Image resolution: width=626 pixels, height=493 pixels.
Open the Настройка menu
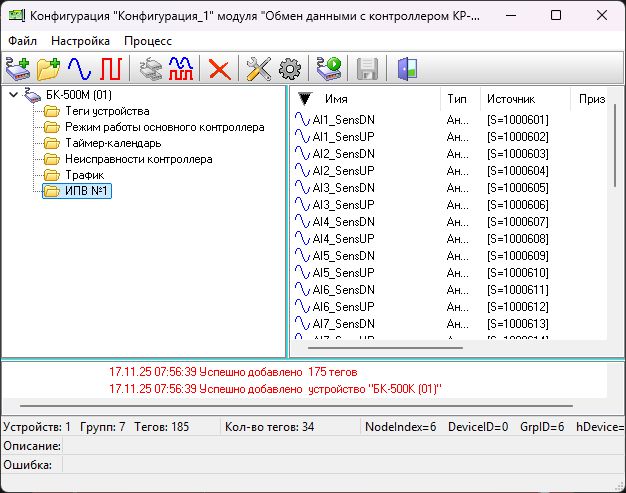[80, 41]
